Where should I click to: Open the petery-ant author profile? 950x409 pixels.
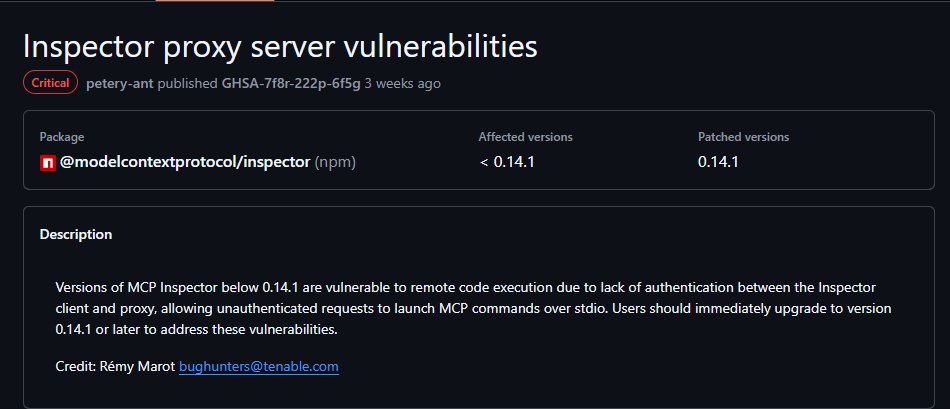coord(120,83)
